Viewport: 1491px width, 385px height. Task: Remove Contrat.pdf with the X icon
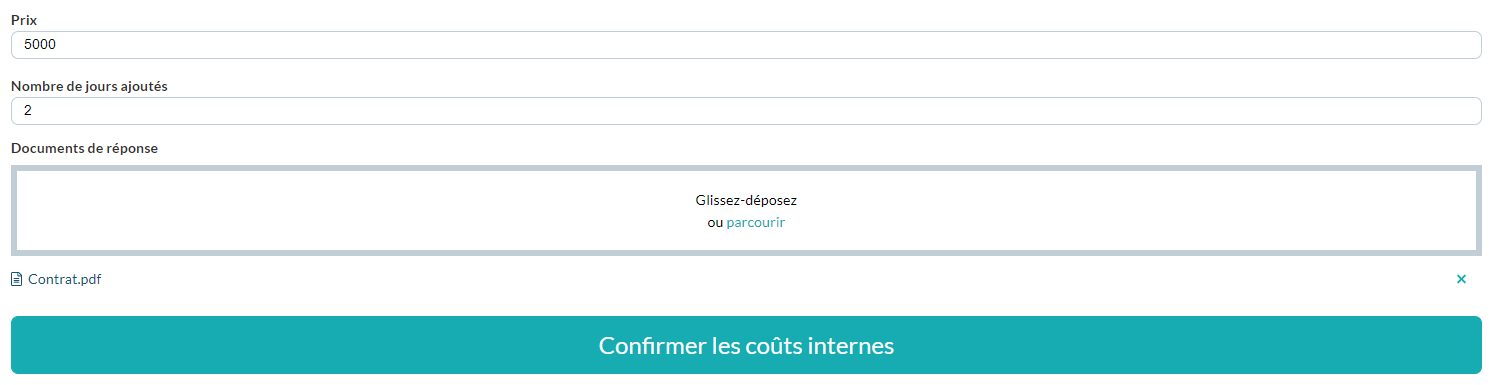(x=1461, y=280)
